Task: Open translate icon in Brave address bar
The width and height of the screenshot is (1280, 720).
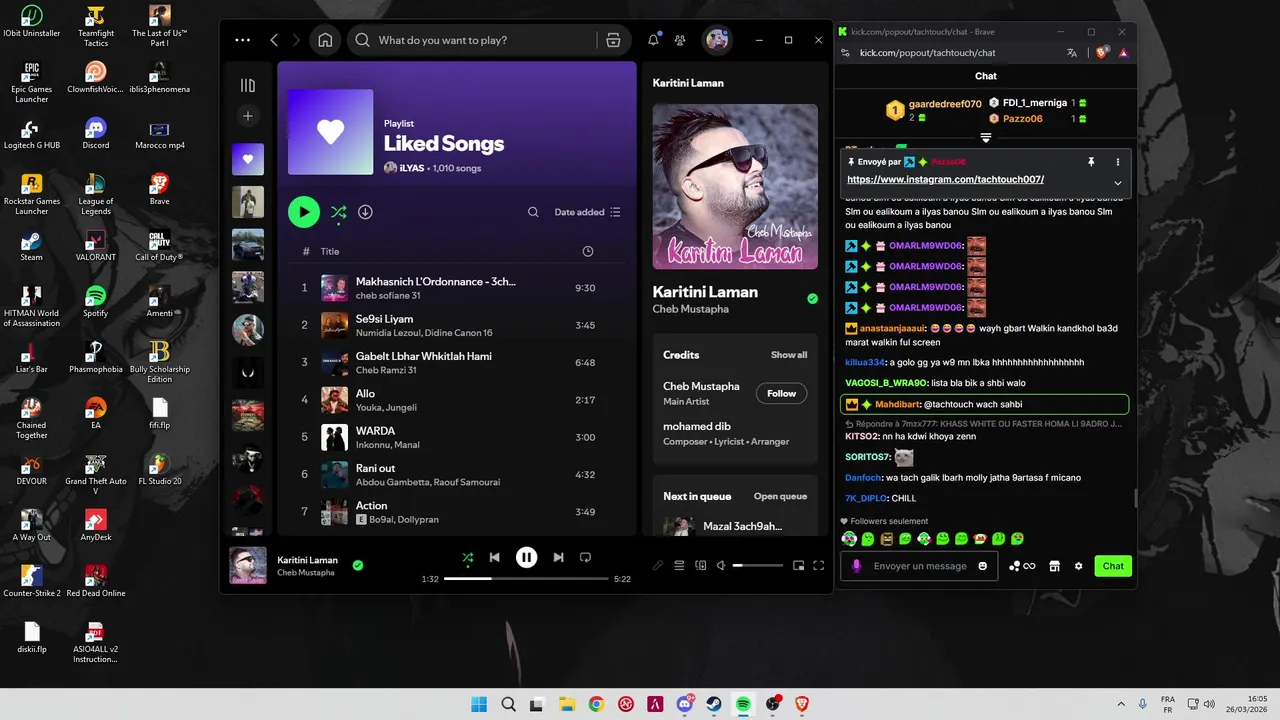Action: coord(1072,53)
